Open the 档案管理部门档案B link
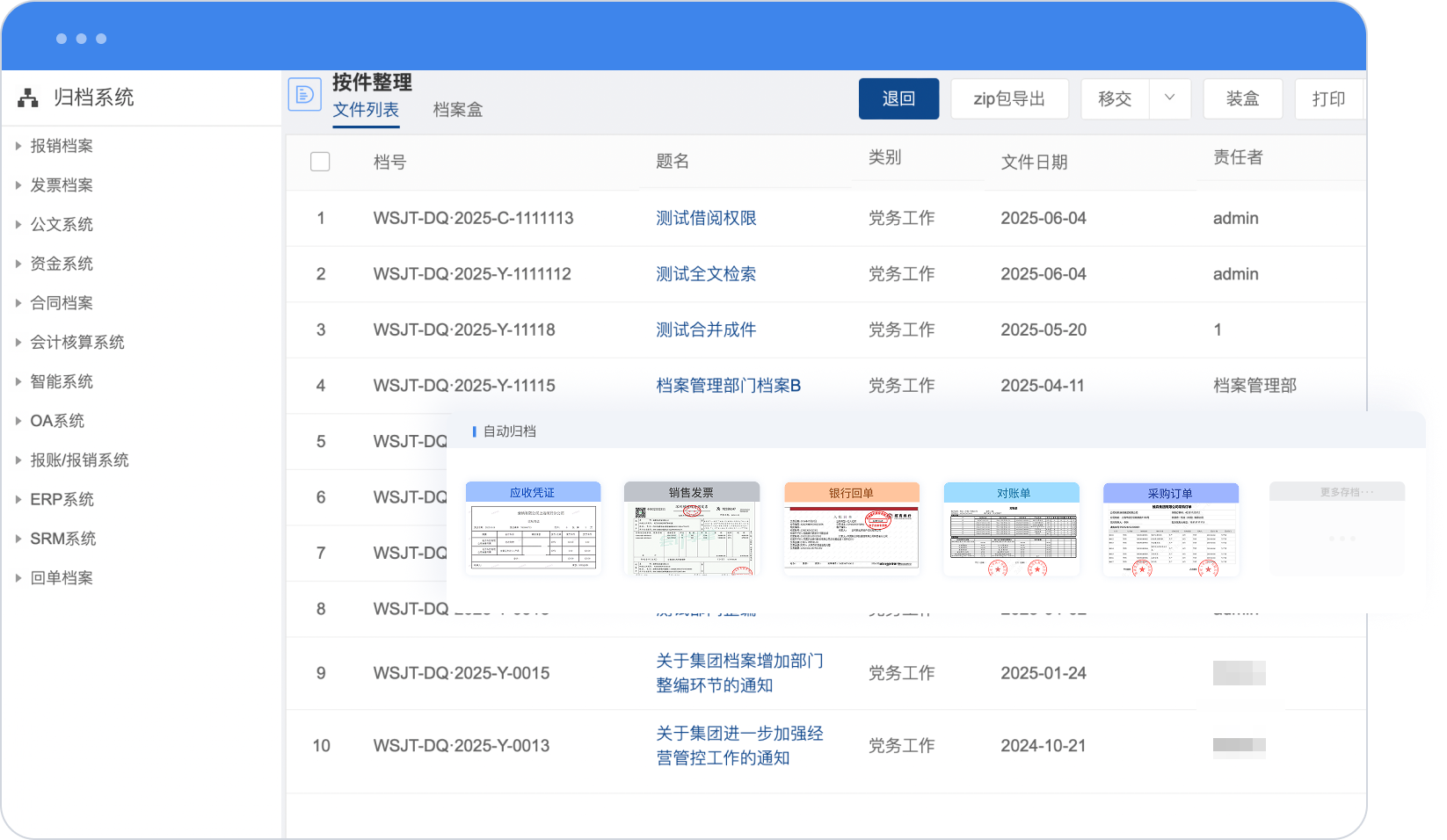The image size is (1447, 840). (x=728, y=386)
